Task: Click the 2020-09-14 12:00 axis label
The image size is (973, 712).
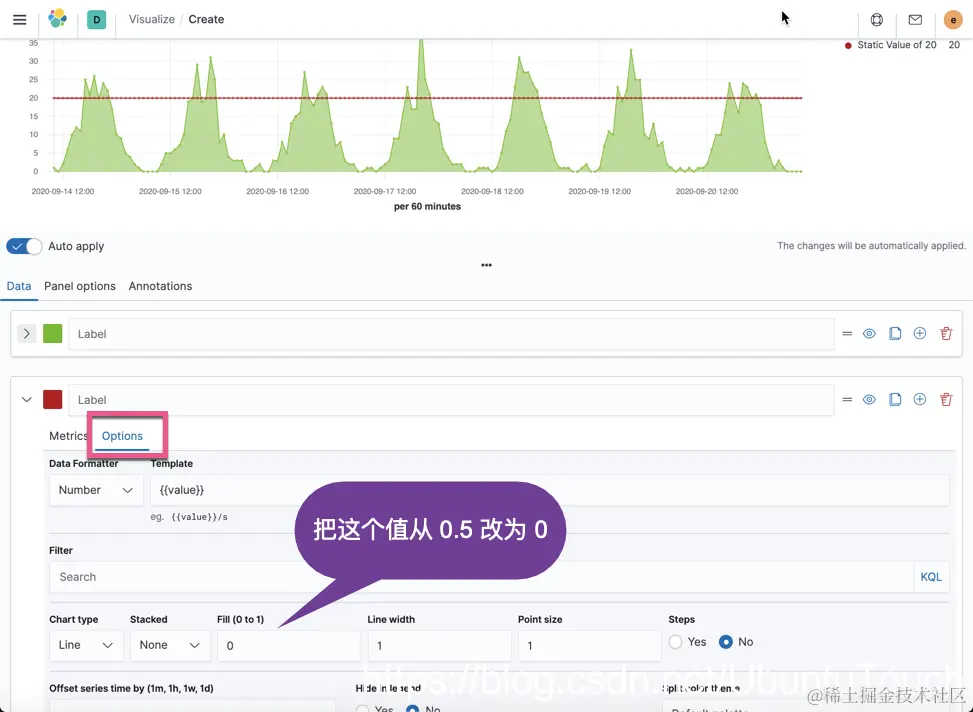Action: [63, 191]
